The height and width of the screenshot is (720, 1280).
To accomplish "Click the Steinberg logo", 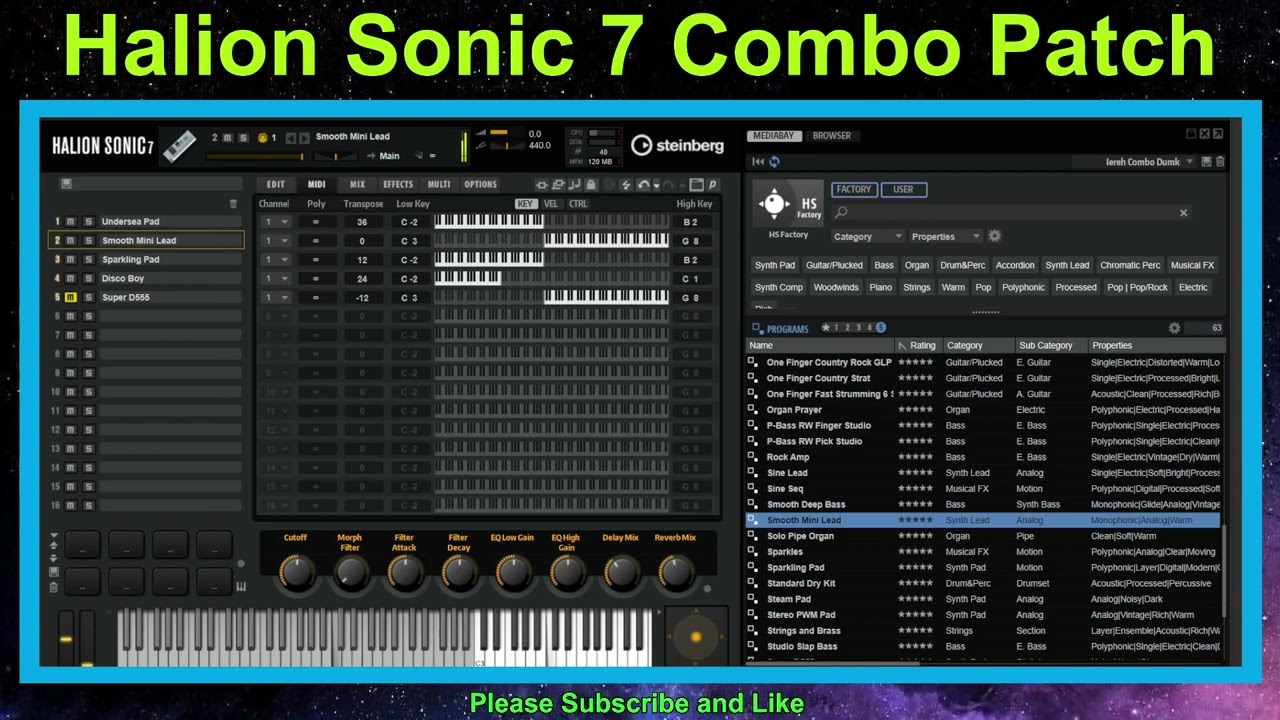I will 677,146.
